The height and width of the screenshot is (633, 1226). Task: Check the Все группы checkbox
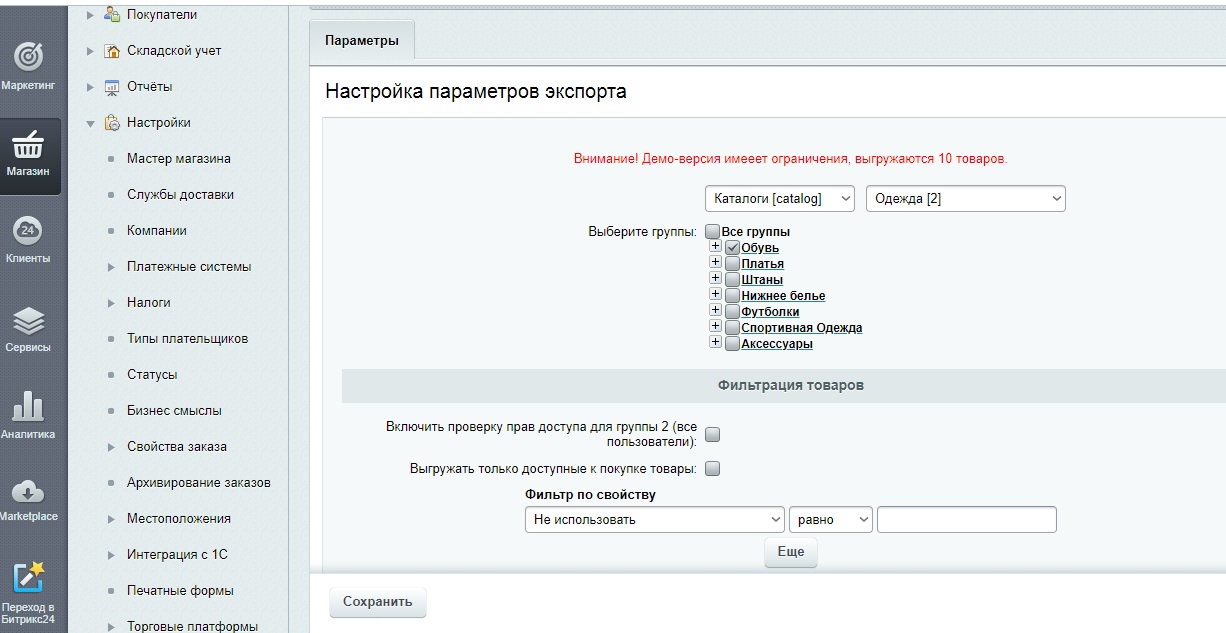712,231
